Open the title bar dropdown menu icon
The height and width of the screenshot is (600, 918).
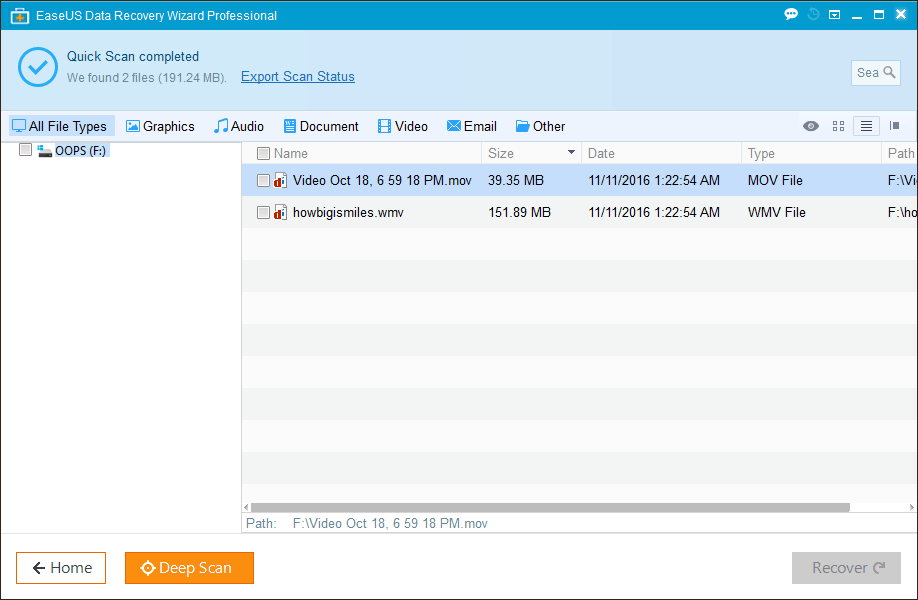(x=835, y=15)
